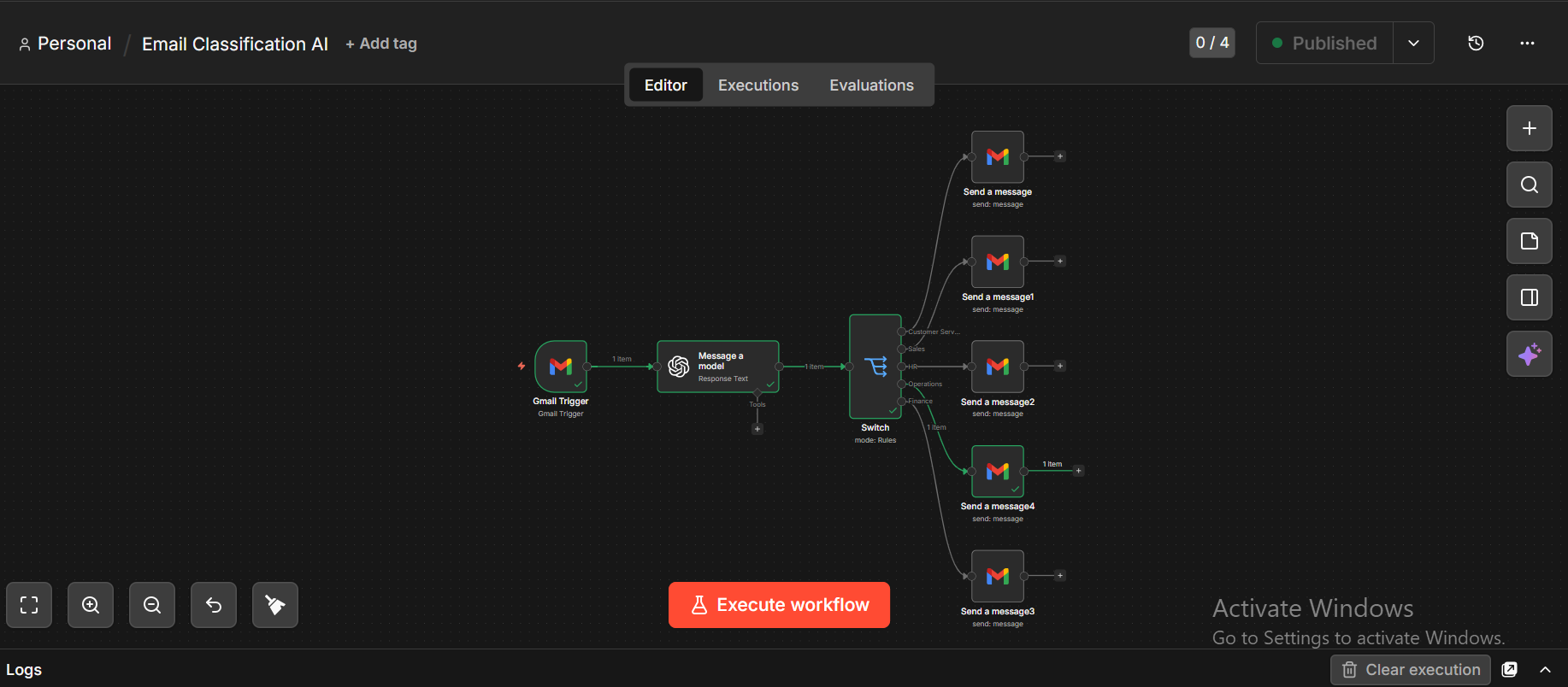This screenshot has height=687, width=1568.
Task: Switch to the Executions tab
Action: 758,85
